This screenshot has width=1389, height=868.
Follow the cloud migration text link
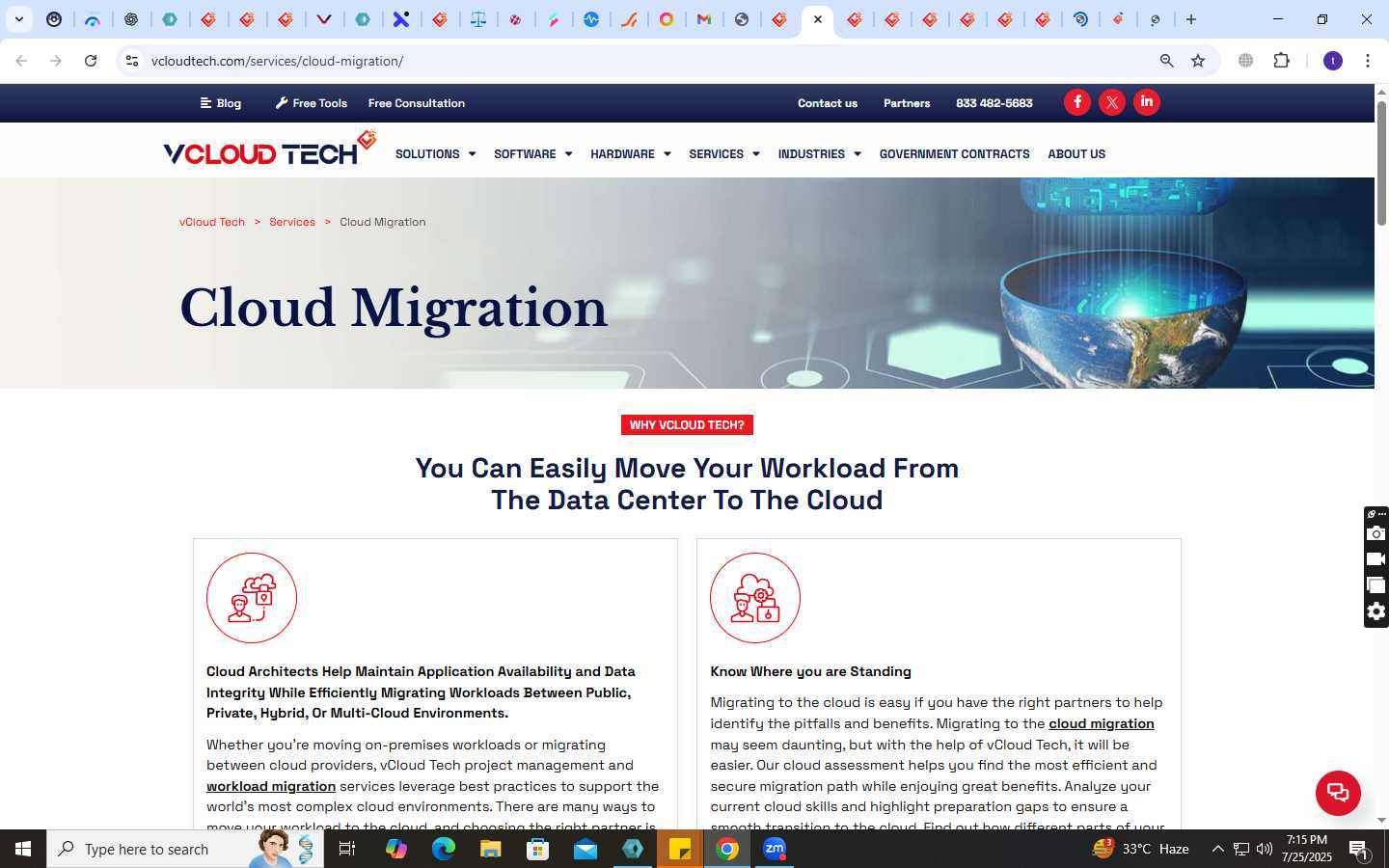(1102, 723)
